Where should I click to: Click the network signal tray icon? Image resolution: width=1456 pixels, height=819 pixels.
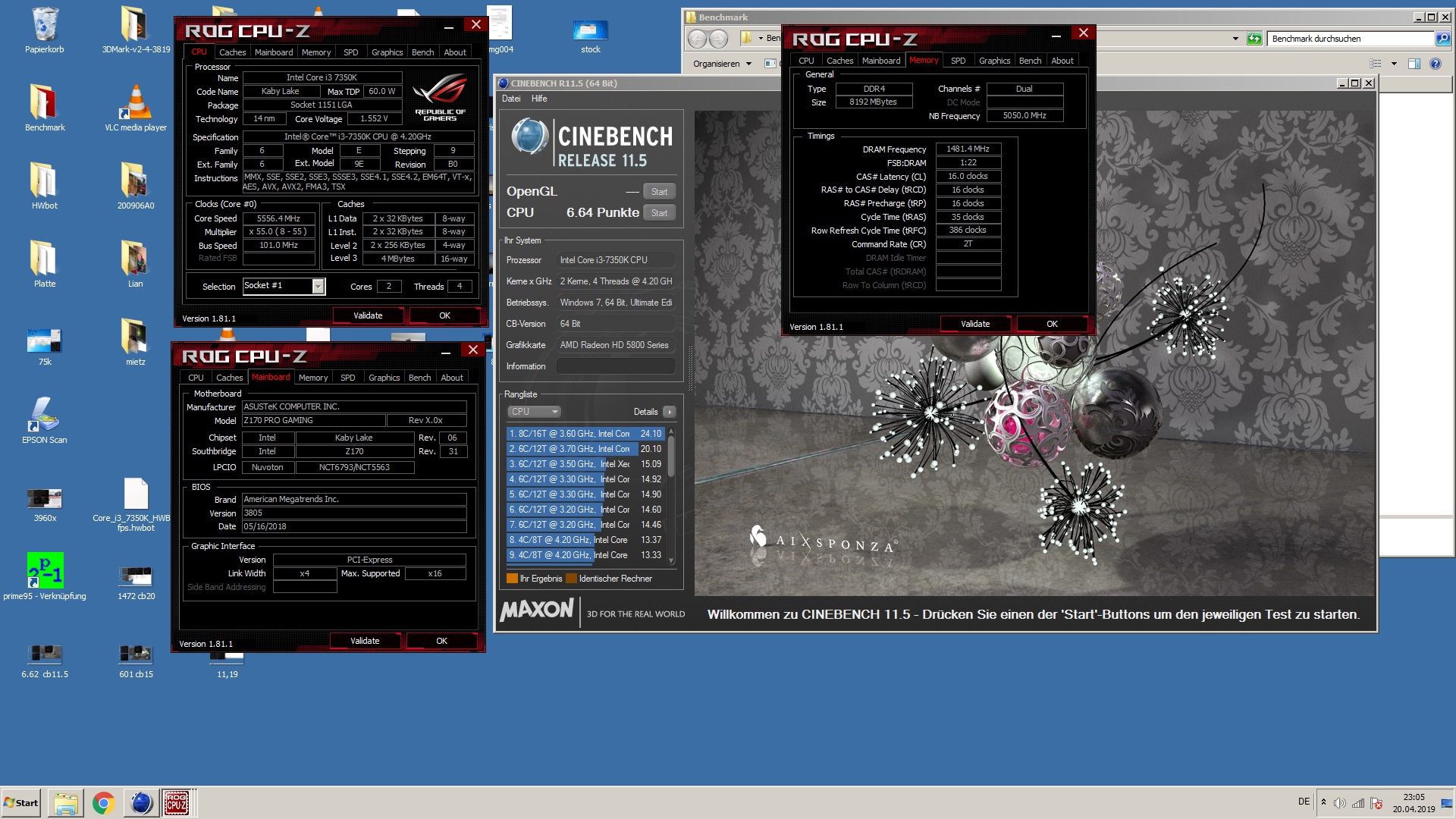pyautogui.click(x=1358, y=803)
